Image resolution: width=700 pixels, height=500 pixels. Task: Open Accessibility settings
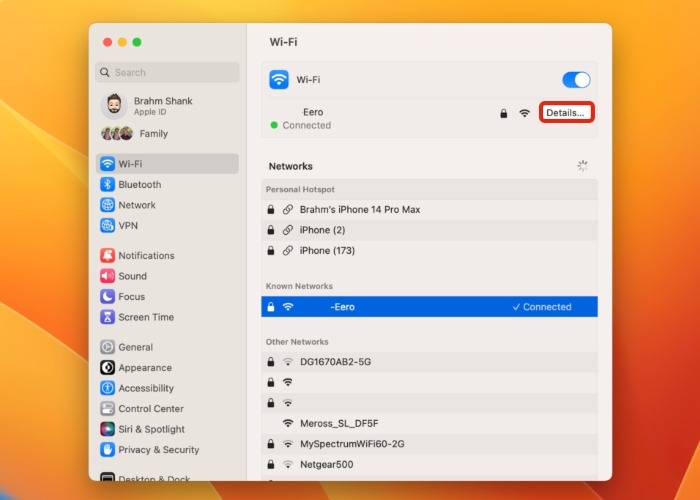[x=146, y=388]
